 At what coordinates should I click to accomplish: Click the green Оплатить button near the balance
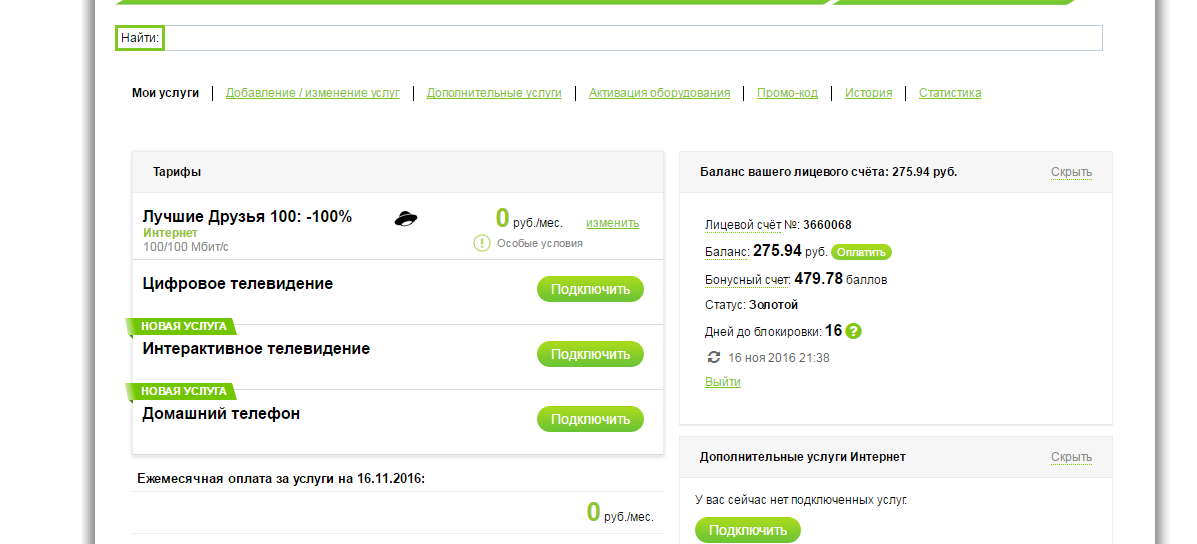pos(860,252)
